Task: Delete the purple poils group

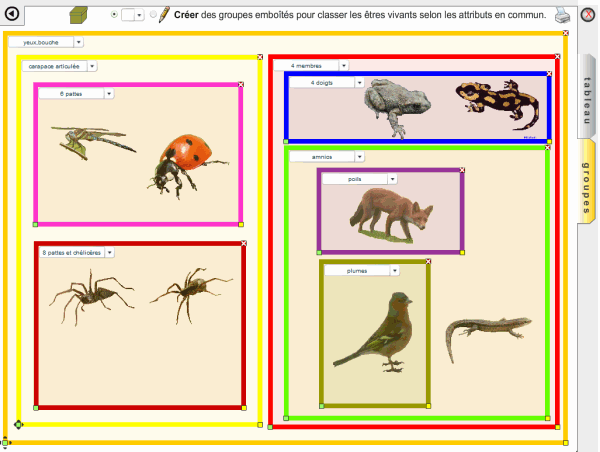Action: 462,170
